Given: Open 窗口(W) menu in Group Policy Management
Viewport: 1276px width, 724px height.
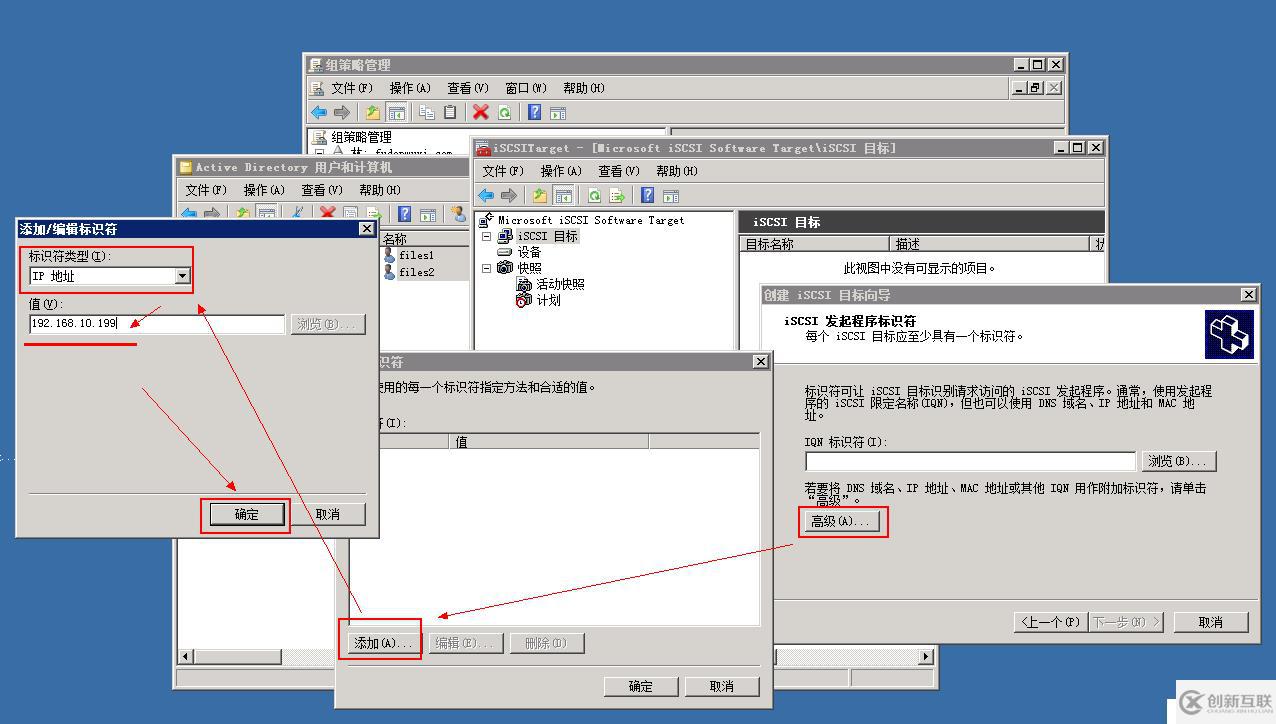Looking at the screenshot, I should pos(525,88).
